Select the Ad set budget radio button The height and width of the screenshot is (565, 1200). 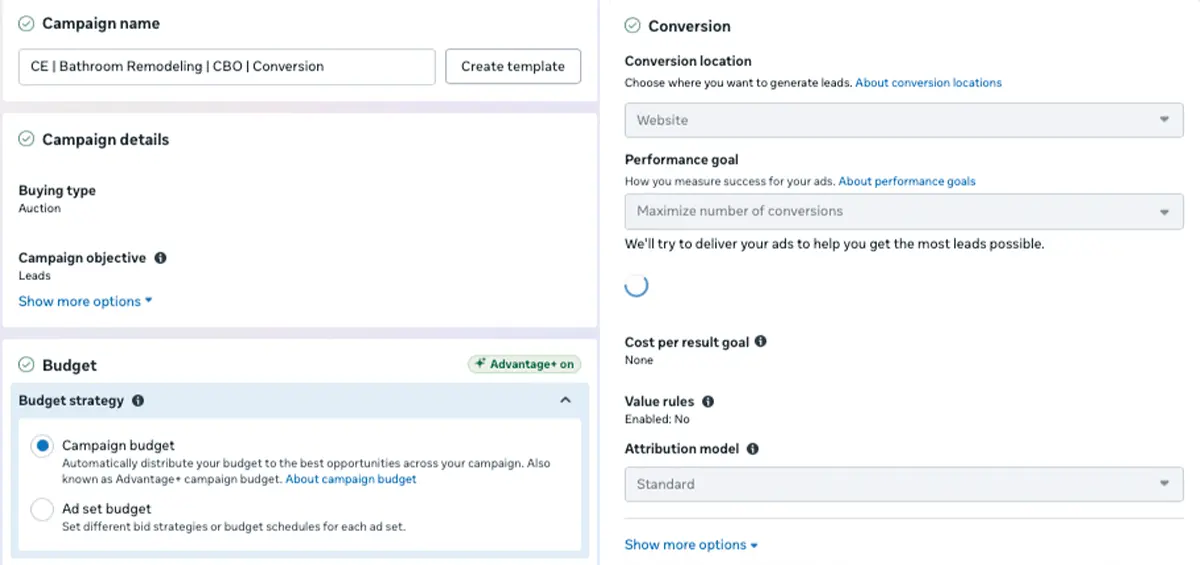pyautogui.click(x=42, y=510)
